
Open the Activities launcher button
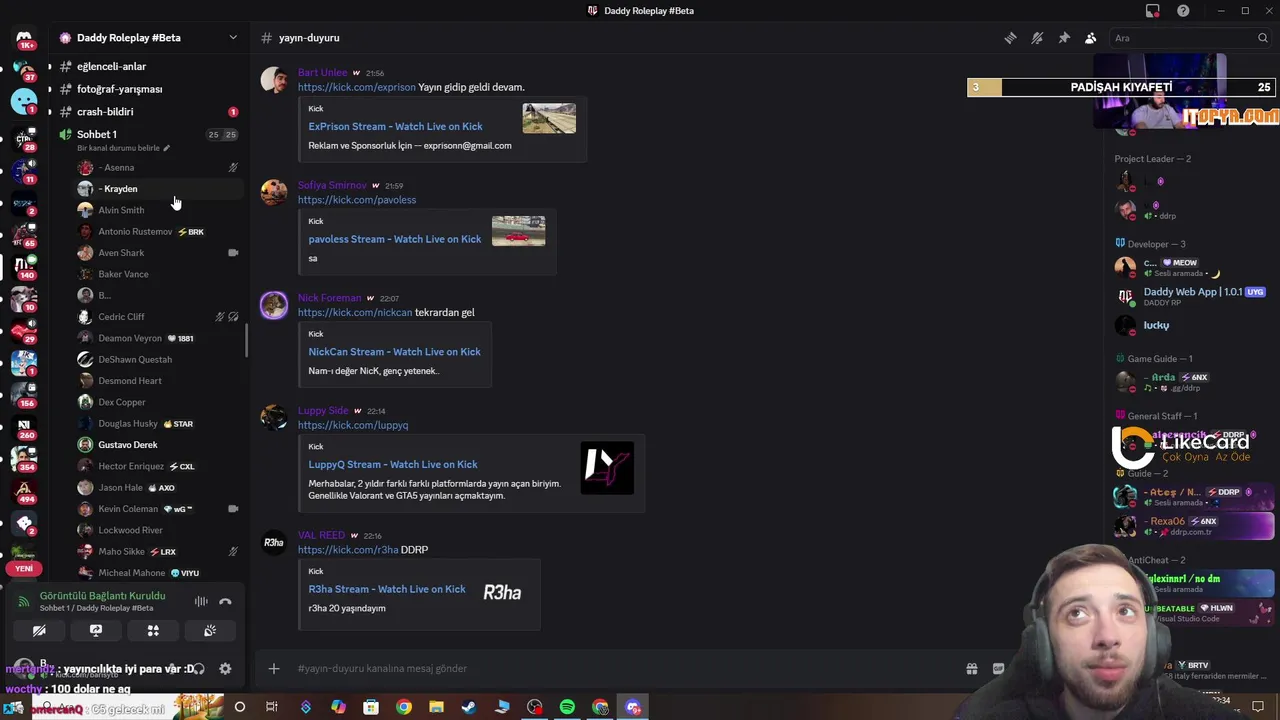pos(153,631)
